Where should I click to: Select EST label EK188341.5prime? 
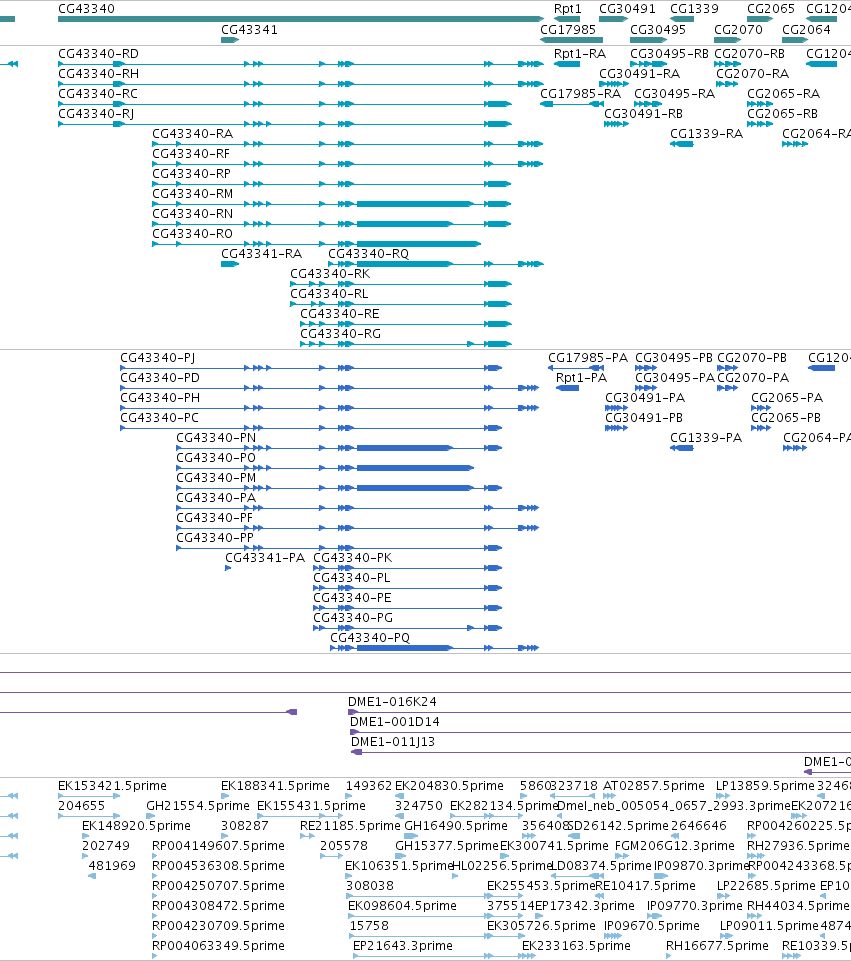pos(275,786)
